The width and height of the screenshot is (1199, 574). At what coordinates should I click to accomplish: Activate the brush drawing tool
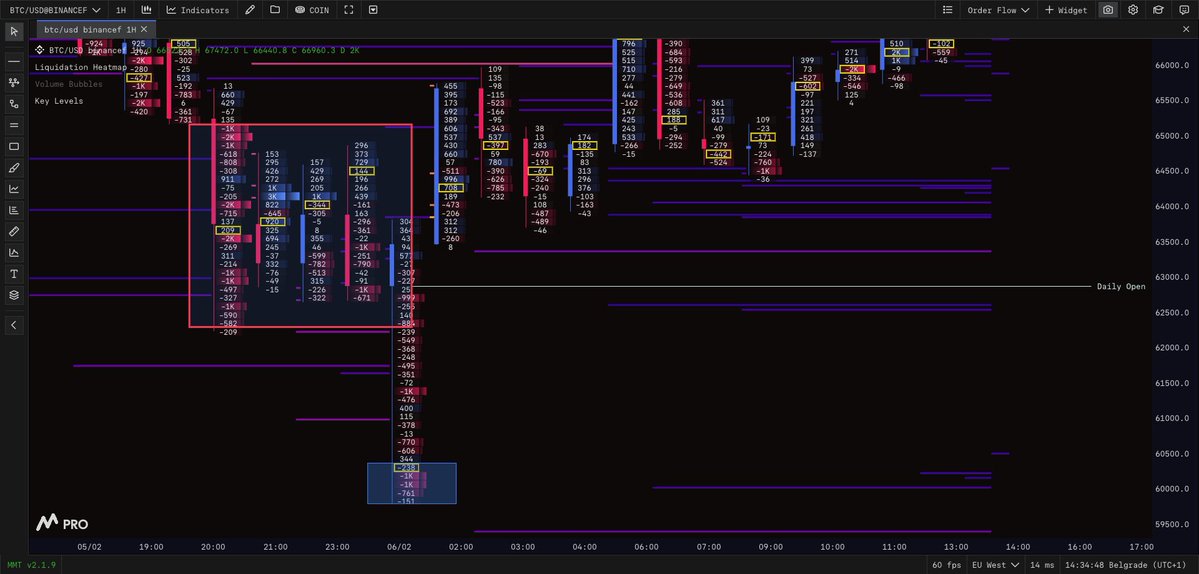(14, 167)
